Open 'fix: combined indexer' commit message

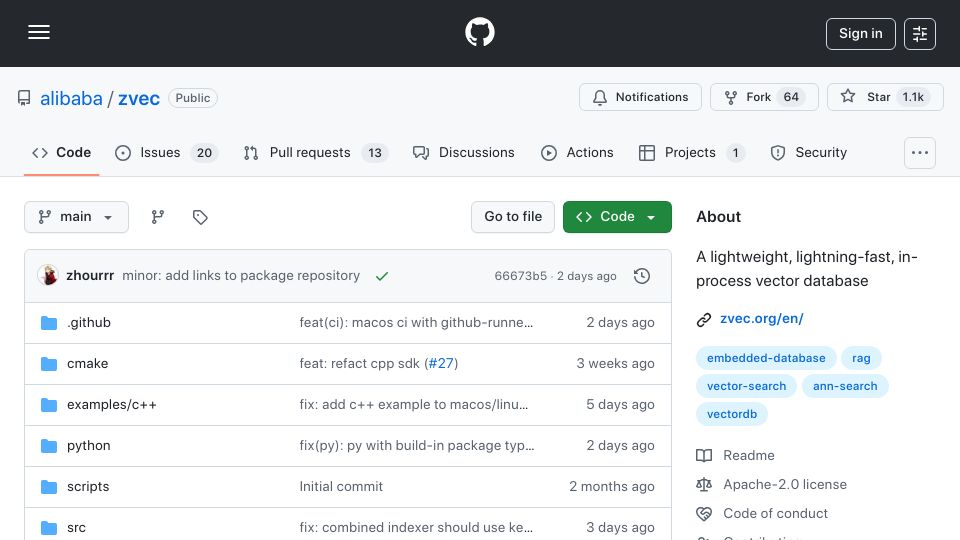click(416, 528)
